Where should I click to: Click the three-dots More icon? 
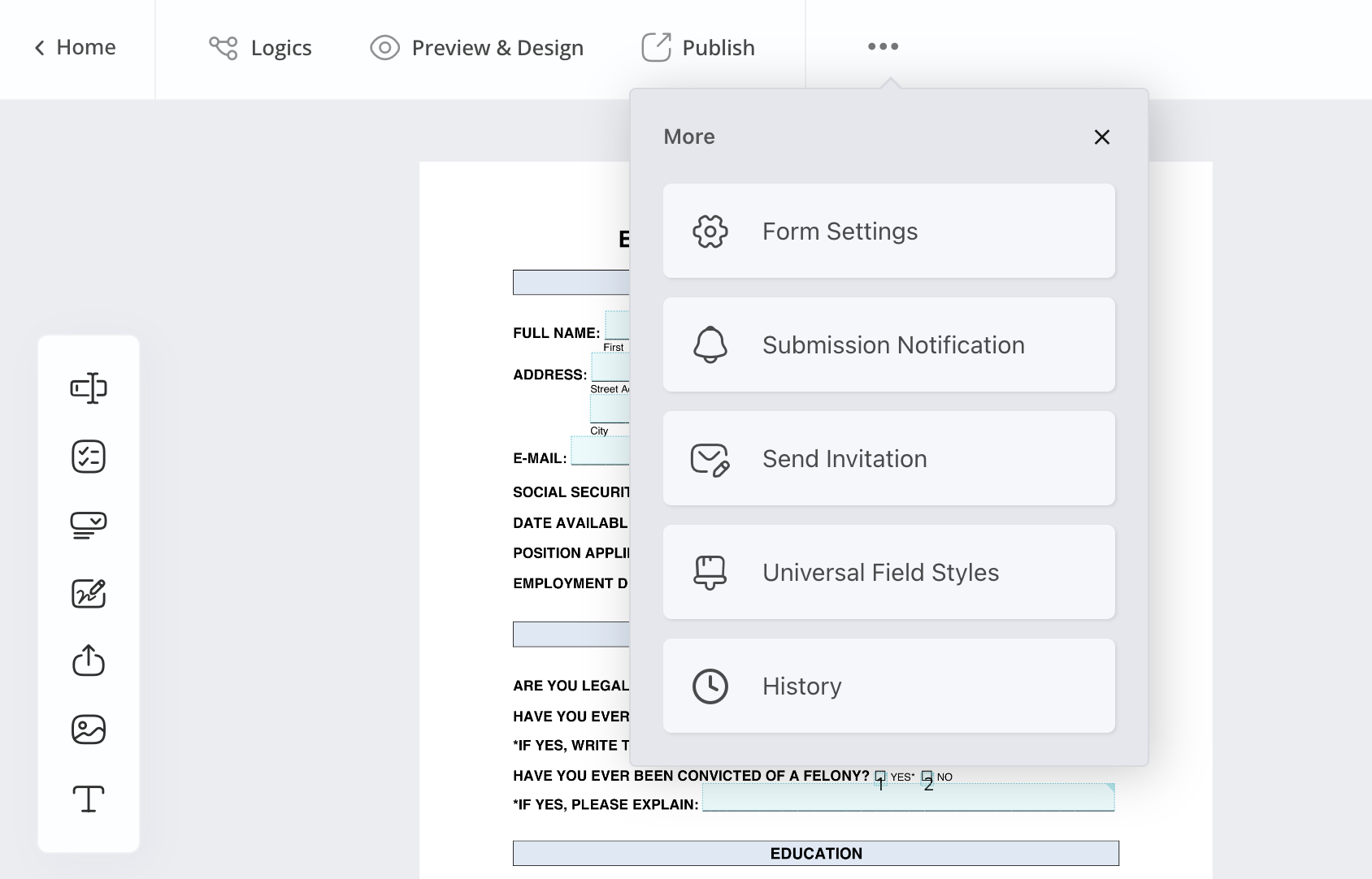coord(883,47)
